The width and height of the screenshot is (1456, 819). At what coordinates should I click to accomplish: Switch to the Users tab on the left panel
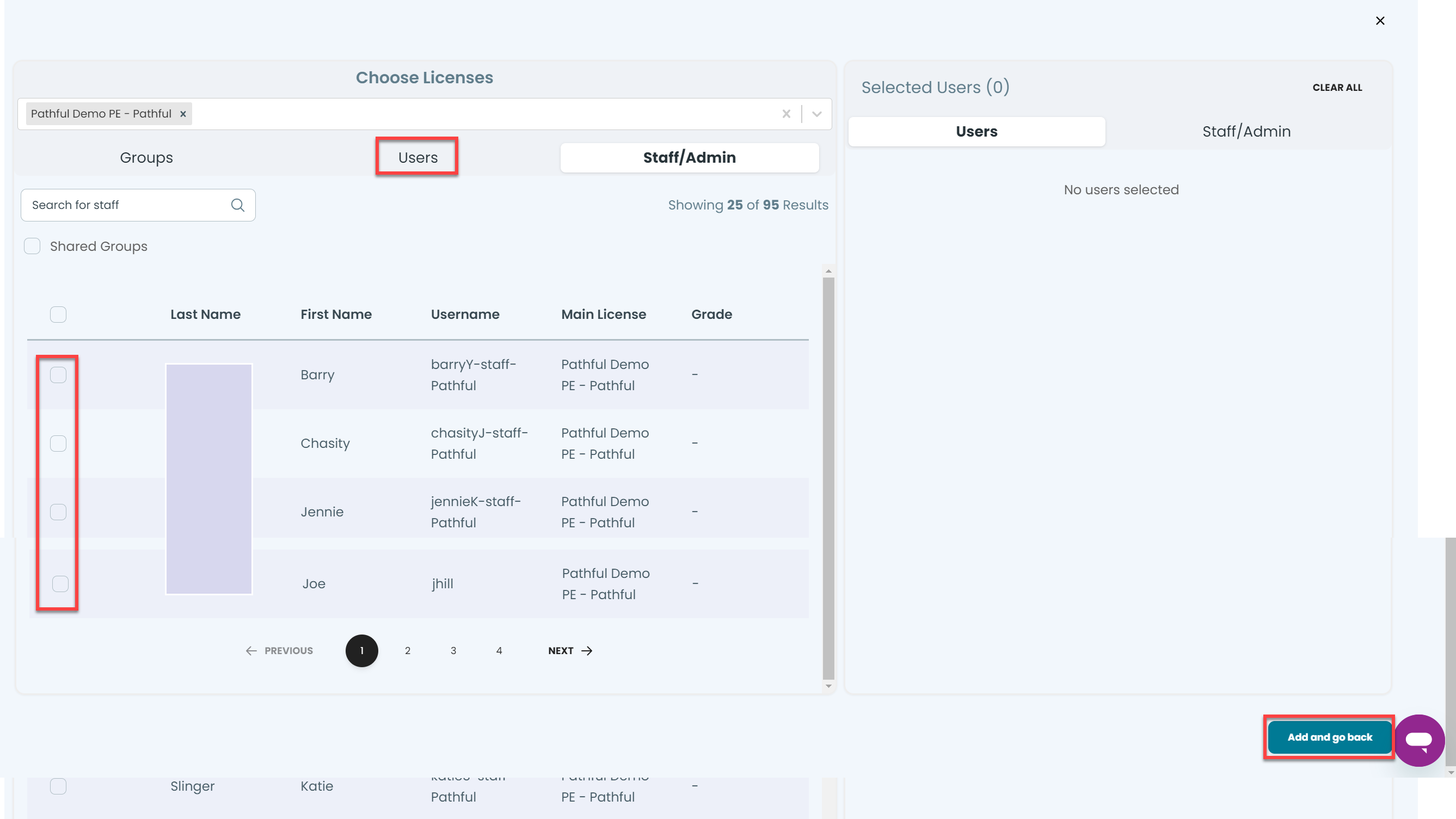click(417, 158)
